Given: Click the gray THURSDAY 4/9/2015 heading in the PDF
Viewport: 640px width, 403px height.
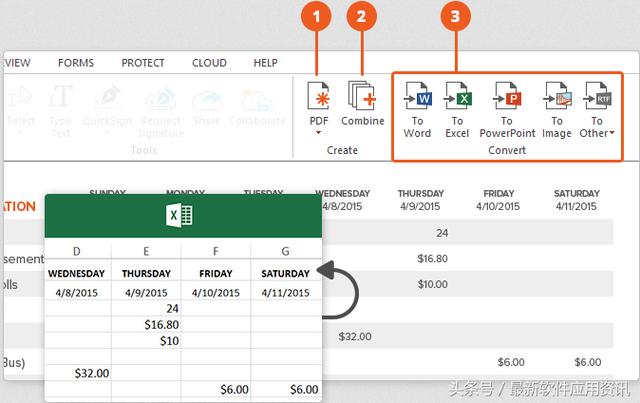Looking at the screenshot, I should [x=420, y=200].
